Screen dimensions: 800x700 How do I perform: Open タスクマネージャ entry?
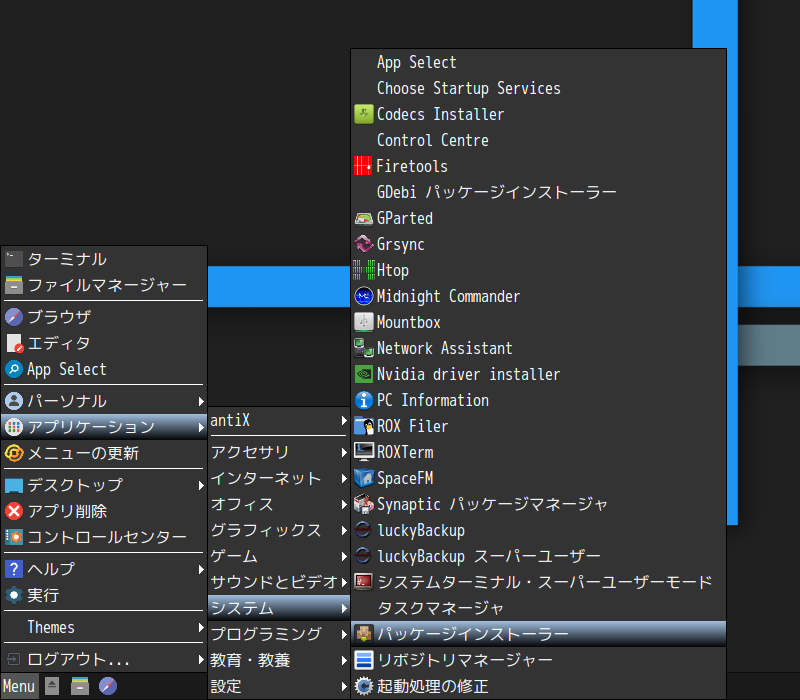[538, 608]
